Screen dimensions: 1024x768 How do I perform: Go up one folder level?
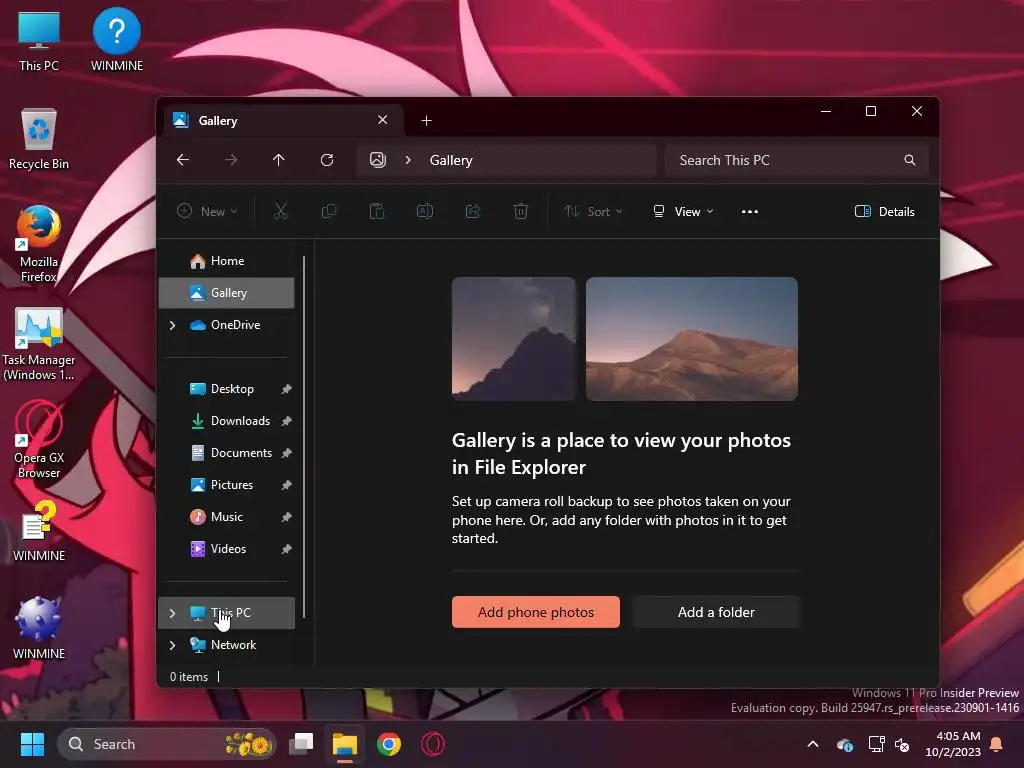pos(279,160)
